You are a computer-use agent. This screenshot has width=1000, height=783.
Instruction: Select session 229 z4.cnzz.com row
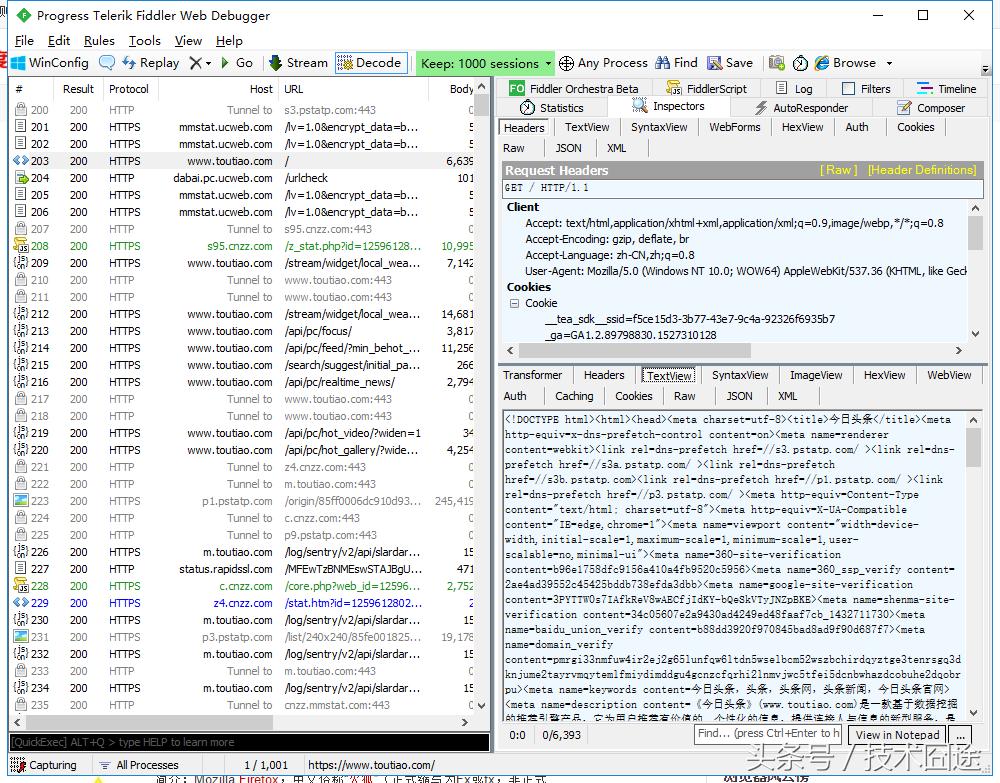point(243,603)
